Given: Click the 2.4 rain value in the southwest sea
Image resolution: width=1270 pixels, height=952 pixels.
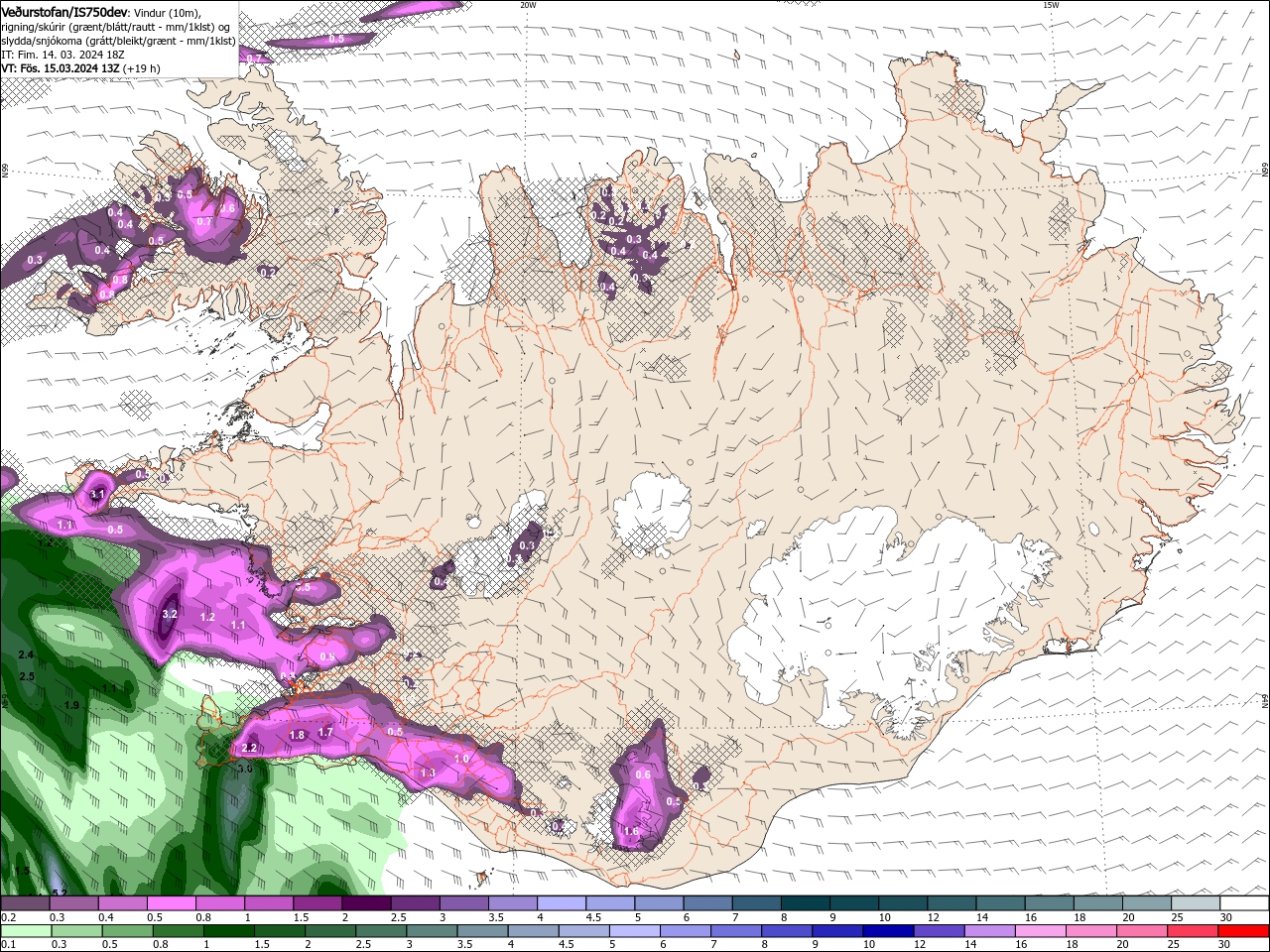Looking at the screenshot, I should click(26, 654).
